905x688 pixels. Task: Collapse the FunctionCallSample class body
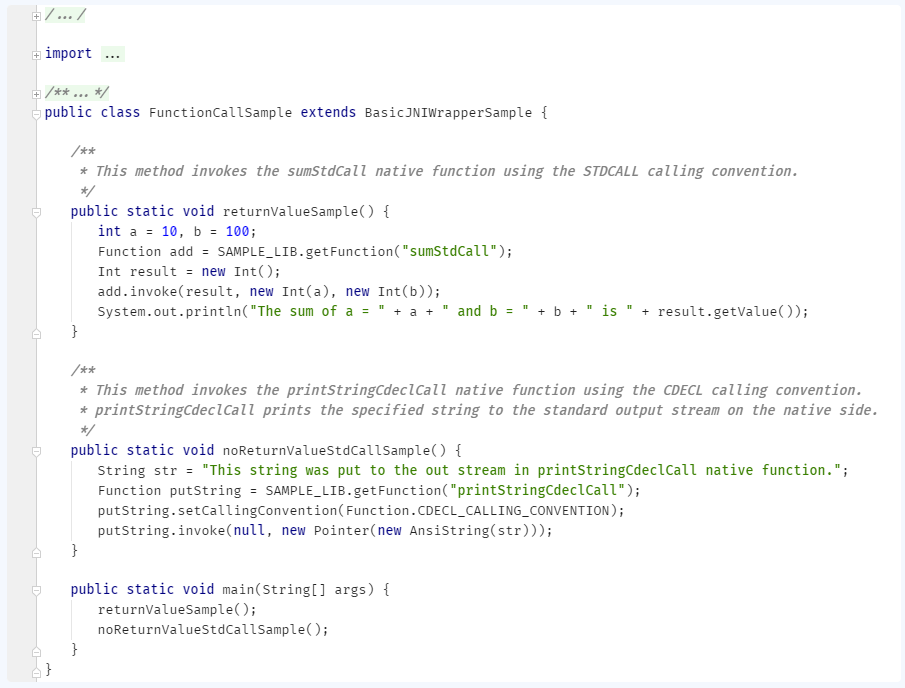tap(36, 114)
